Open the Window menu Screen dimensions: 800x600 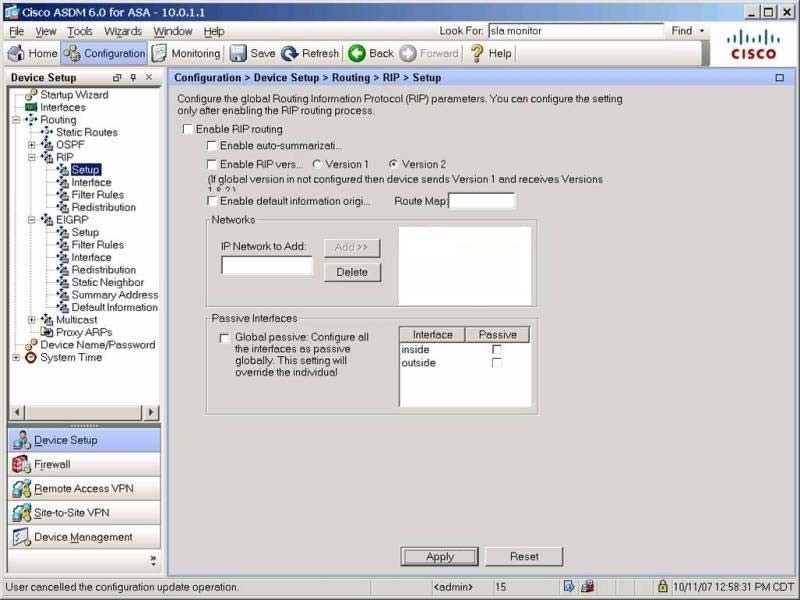(x=172, y=31)
